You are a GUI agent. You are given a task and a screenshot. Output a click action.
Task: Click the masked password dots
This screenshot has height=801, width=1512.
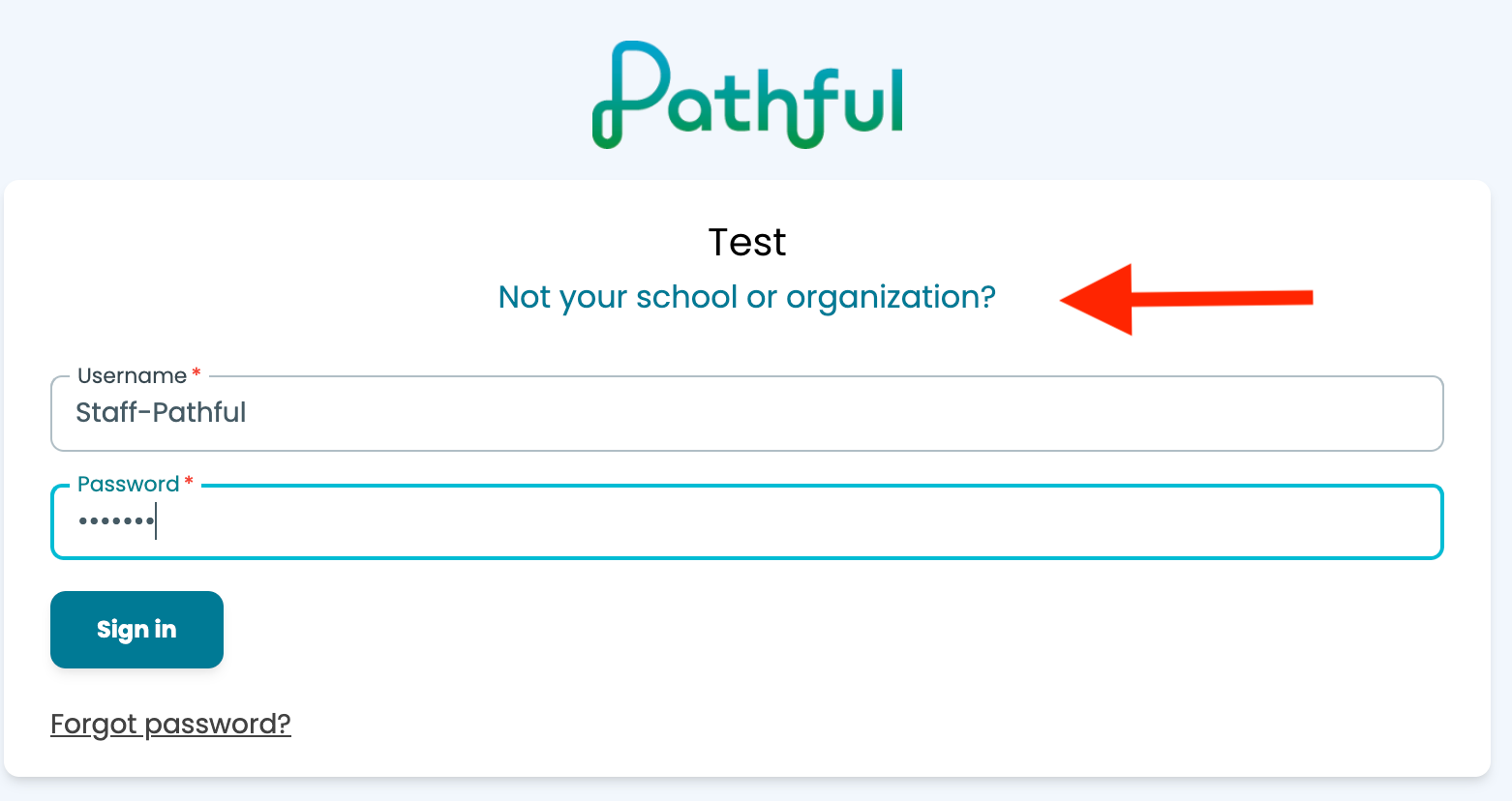[116, 522]
